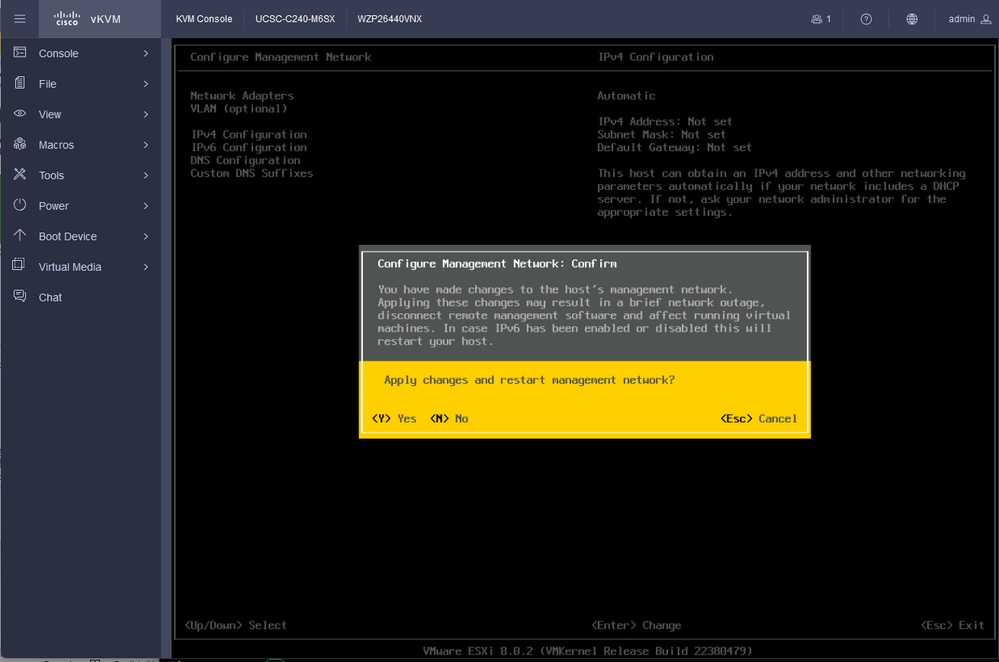The image size is (999, 662).
Task: Select Network Adapters in ESXi list
Action: click(x=242, y=96)
